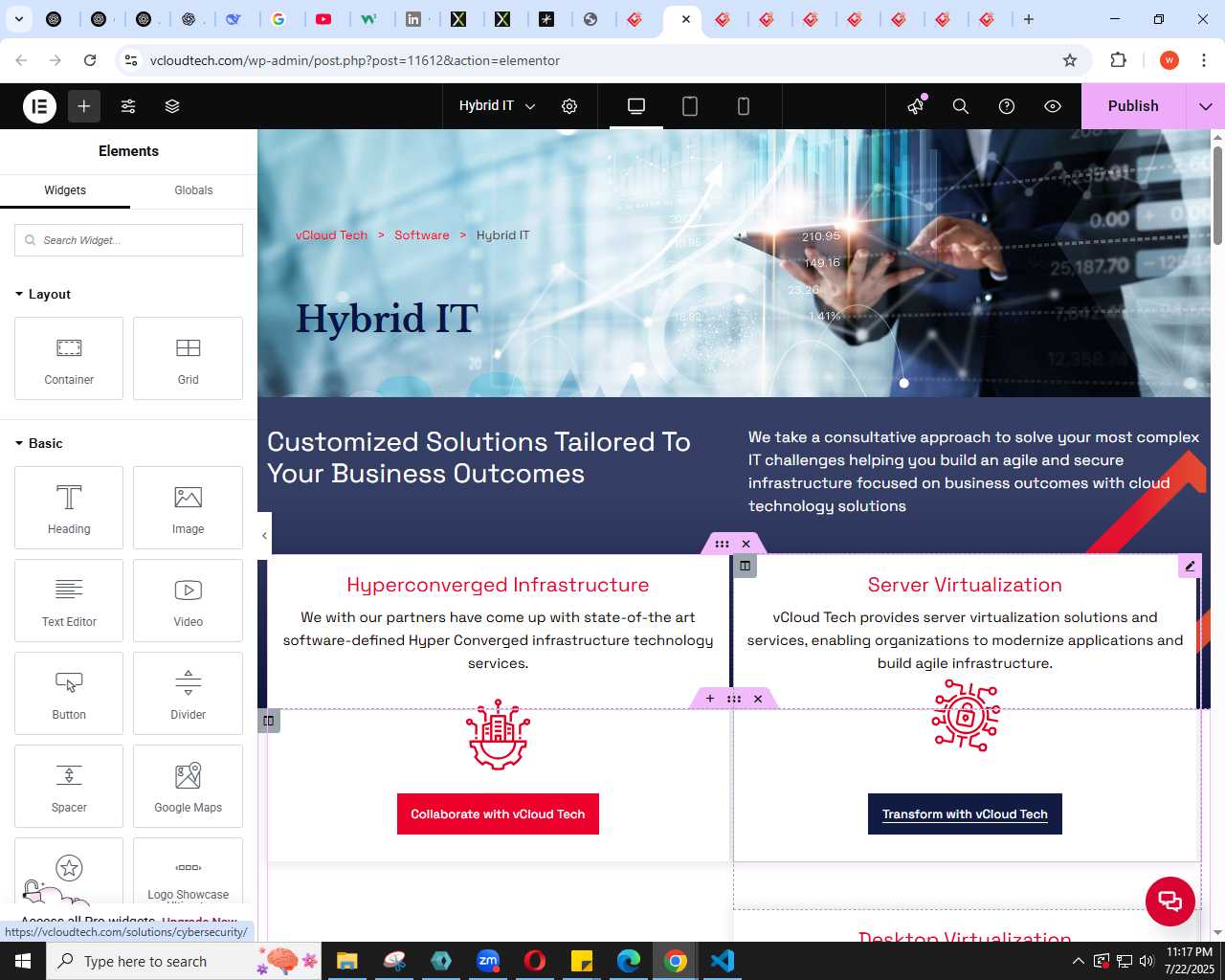Delete lower container using its X handle

[x=758, y=699]
